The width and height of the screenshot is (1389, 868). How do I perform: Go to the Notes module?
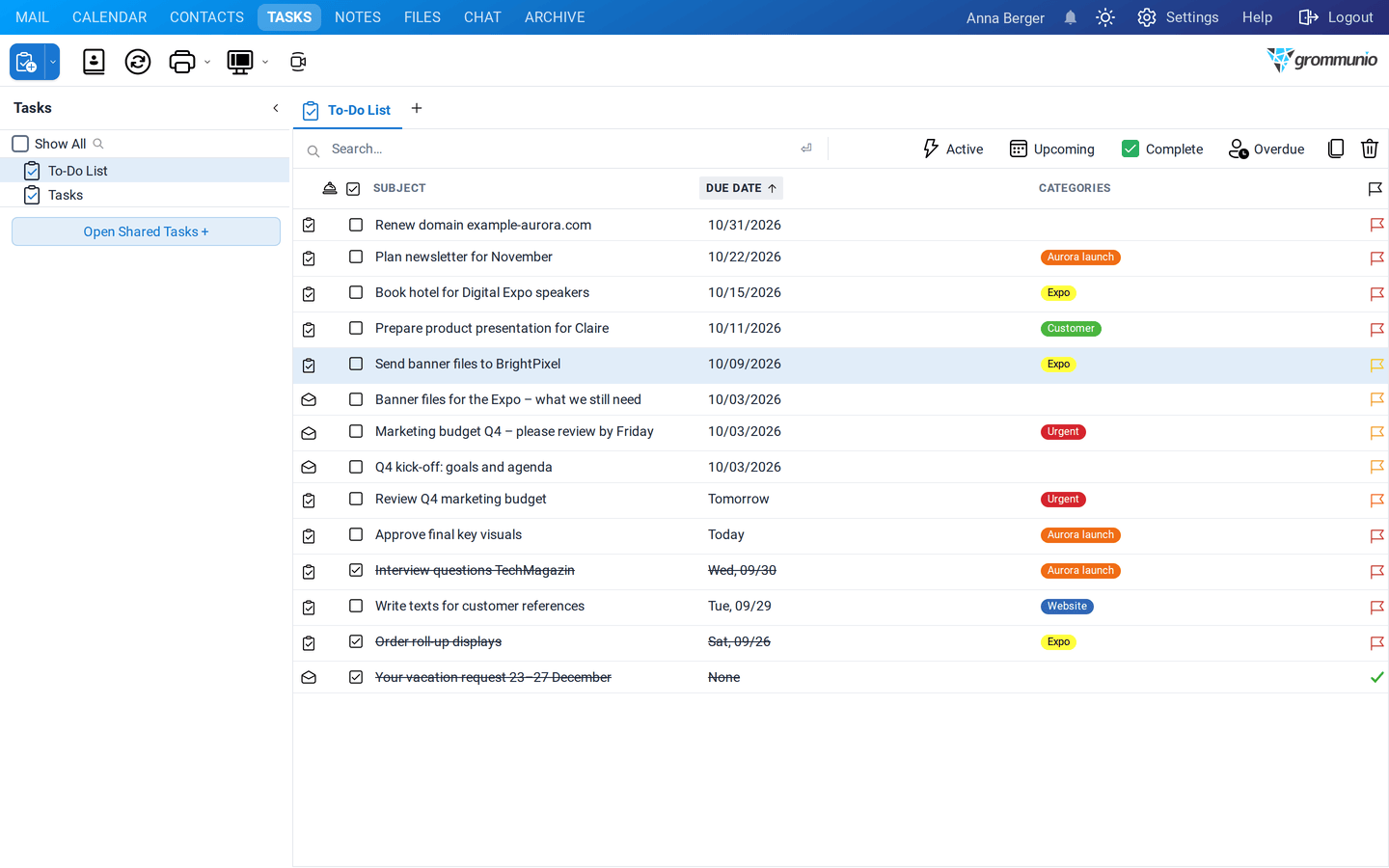[x=358, y=17]
